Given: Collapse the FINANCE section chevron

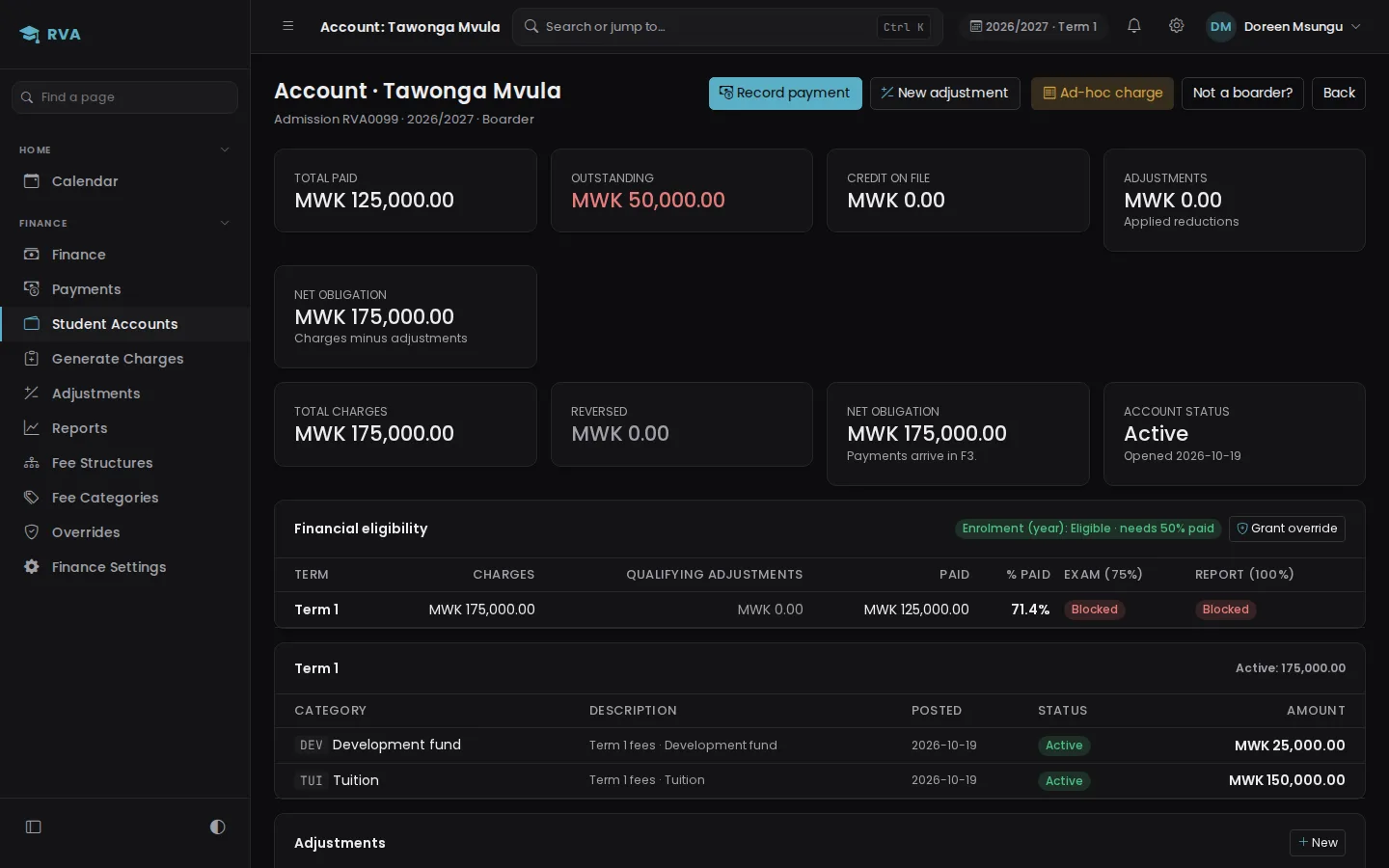Looking at the screenshot, I should coord(225,223).
